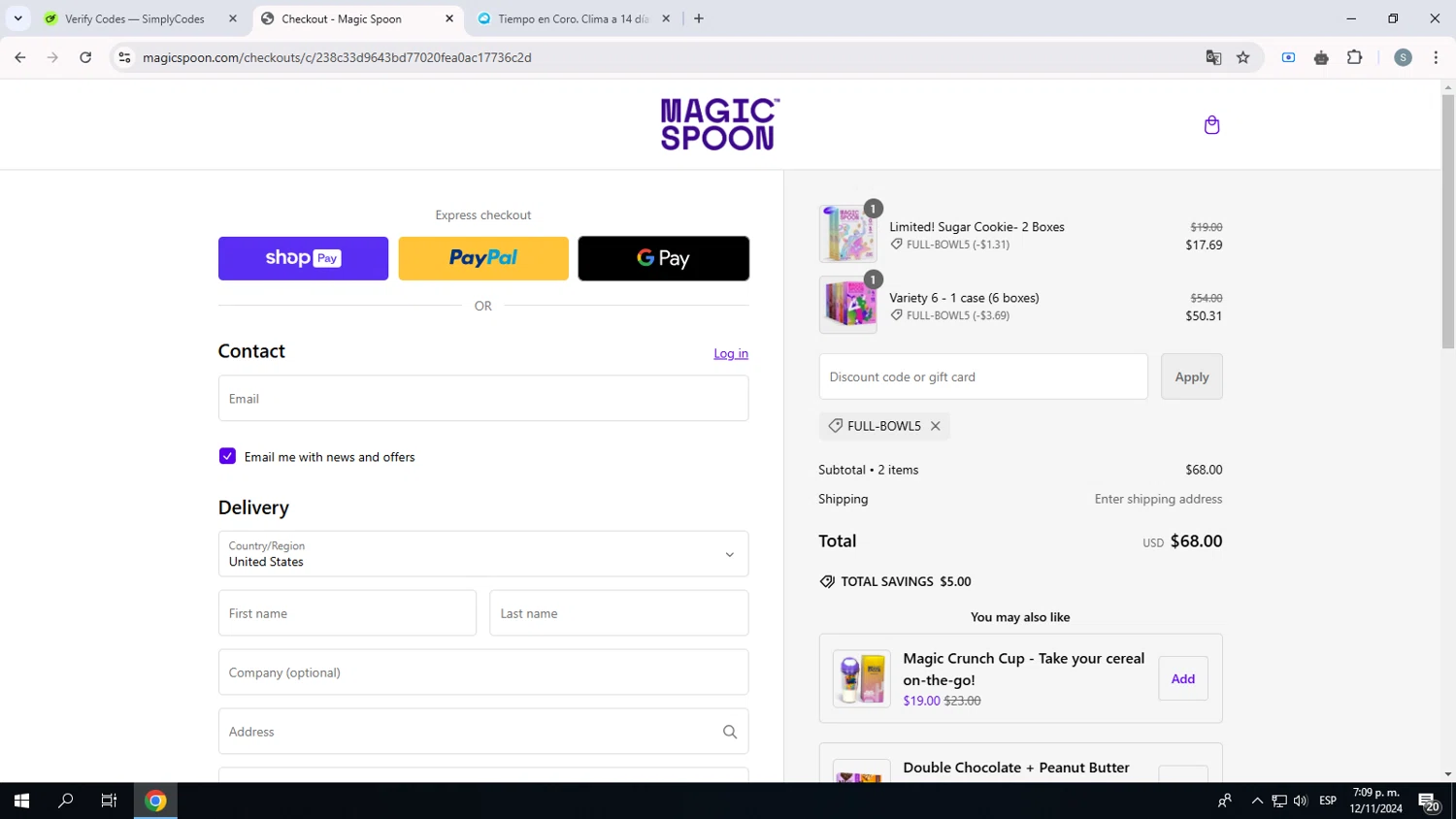Open the screen capture extension icon

pyautogui.click(x=1288, y=57)
